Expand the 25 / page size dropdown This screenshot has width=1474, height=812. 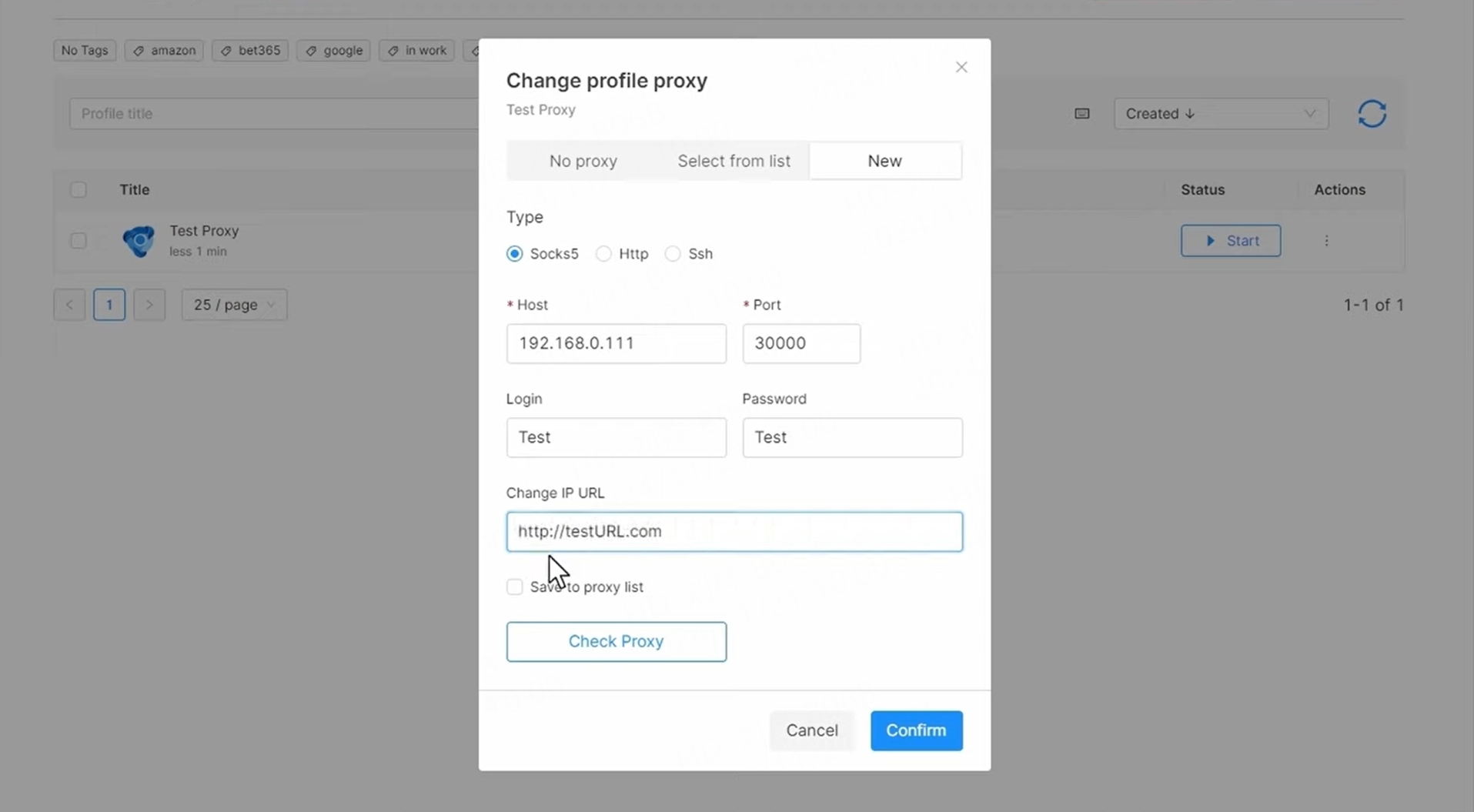234,305
